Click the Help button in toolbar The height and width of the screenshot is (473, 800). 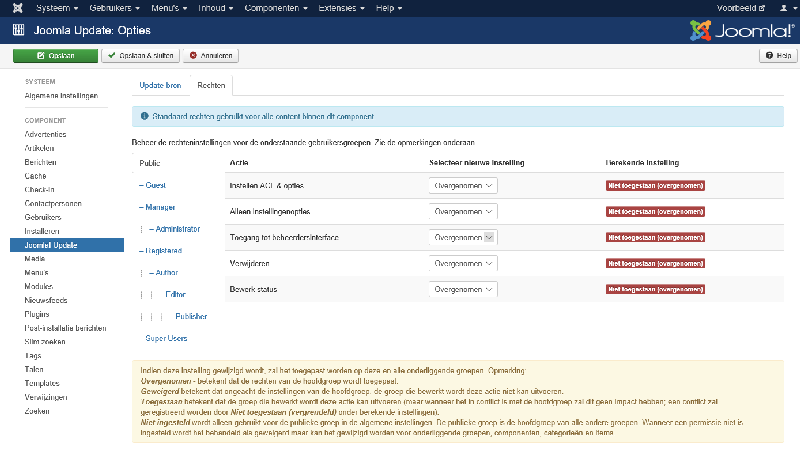pos(778,56)
